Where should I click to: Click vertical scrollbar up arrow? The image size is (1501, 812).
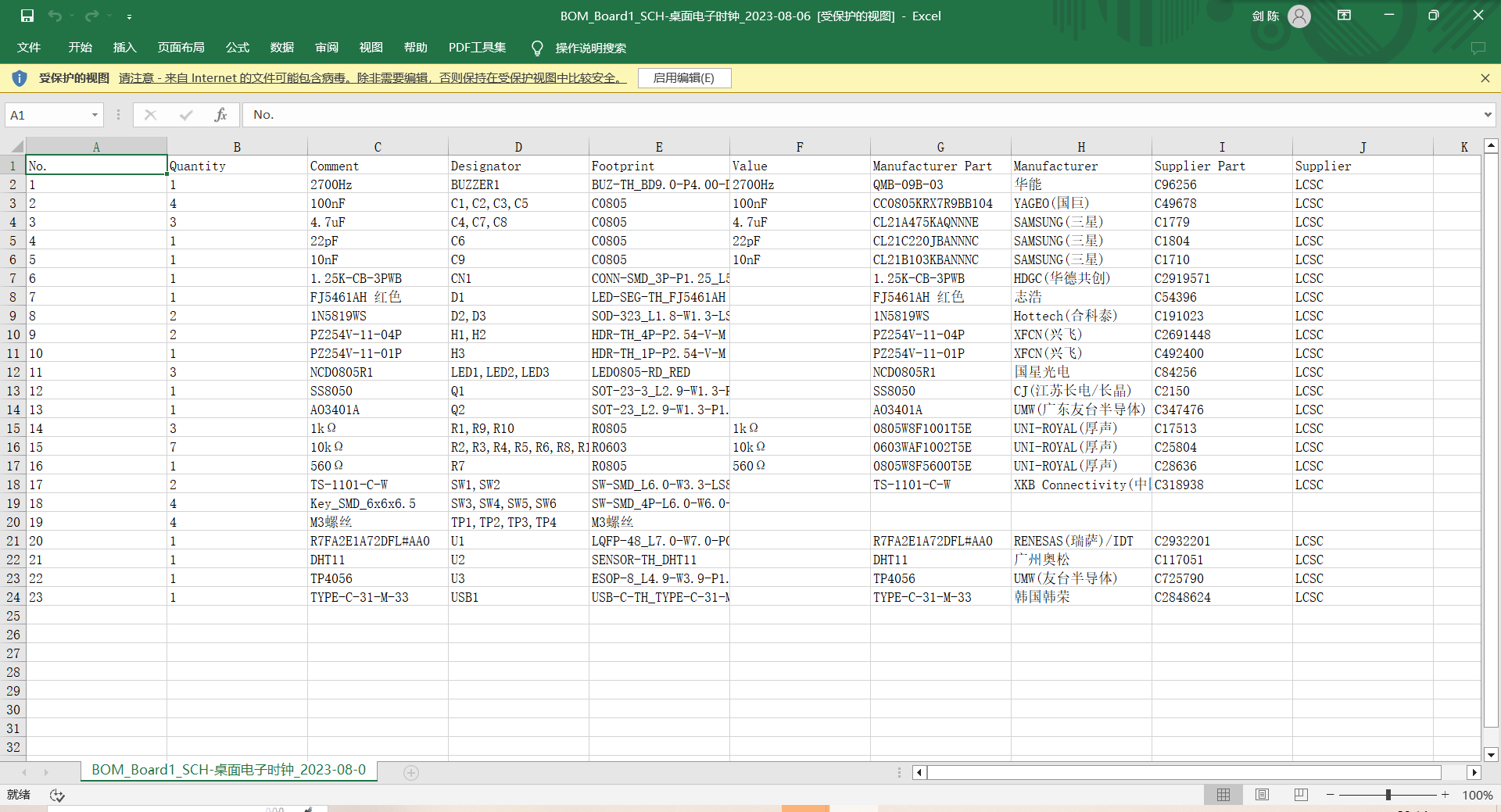[x=1491, y=145]
